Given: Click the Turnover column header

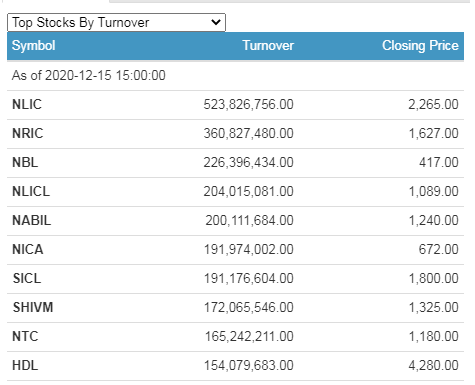Looking at the screenshot, I should pos(268,45).
